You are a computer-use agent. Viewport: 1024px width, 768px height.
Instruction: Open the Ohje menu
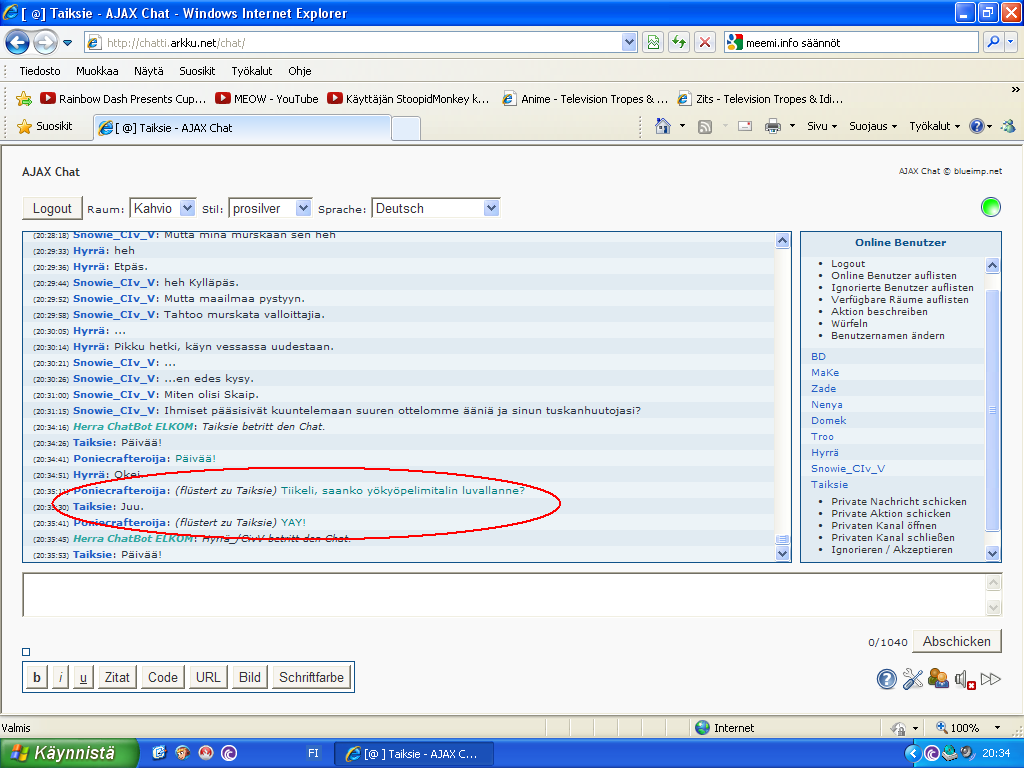pyautogui.click(x=300, y=71)
